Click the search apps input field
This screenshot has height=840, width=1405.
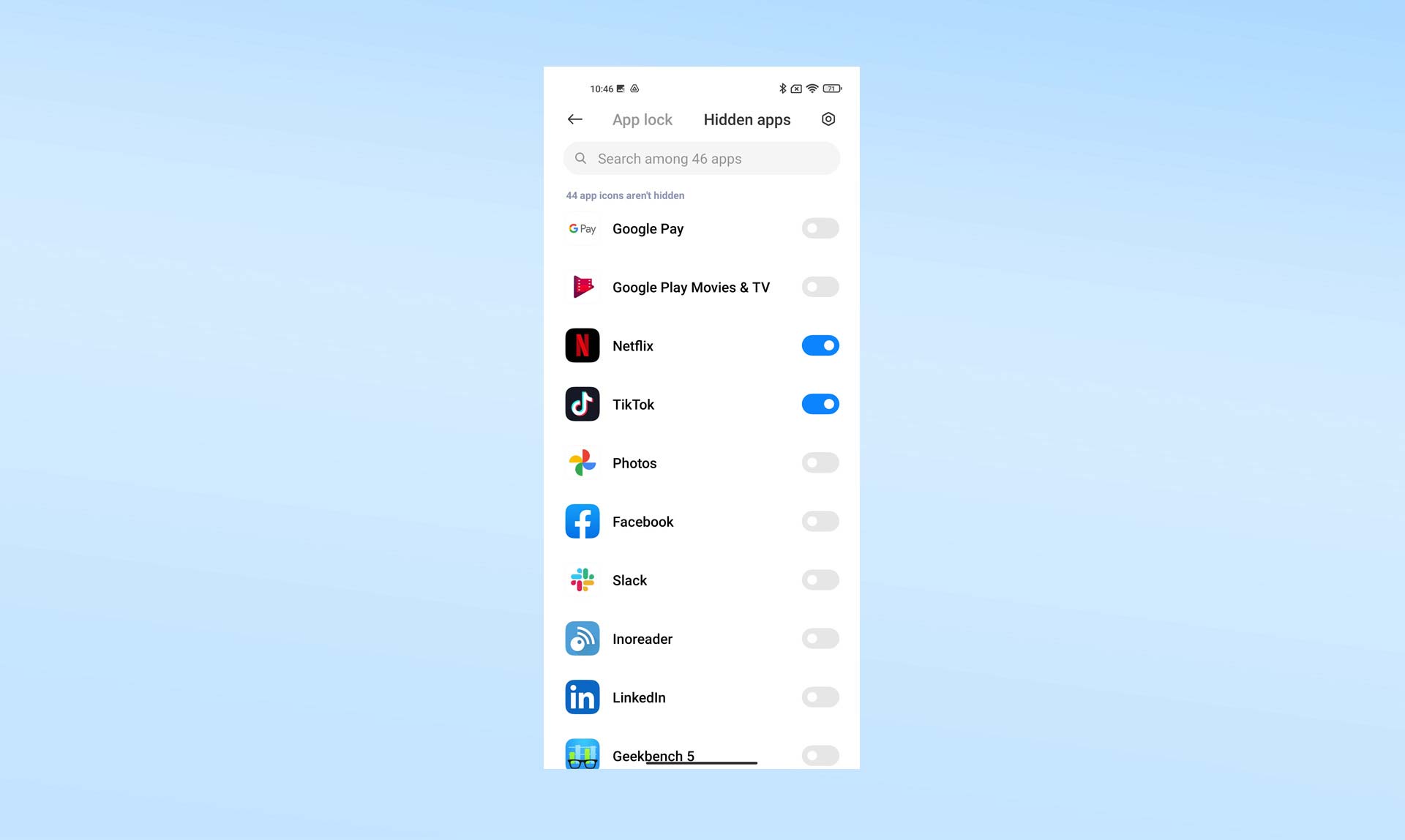tap(701, 158)
